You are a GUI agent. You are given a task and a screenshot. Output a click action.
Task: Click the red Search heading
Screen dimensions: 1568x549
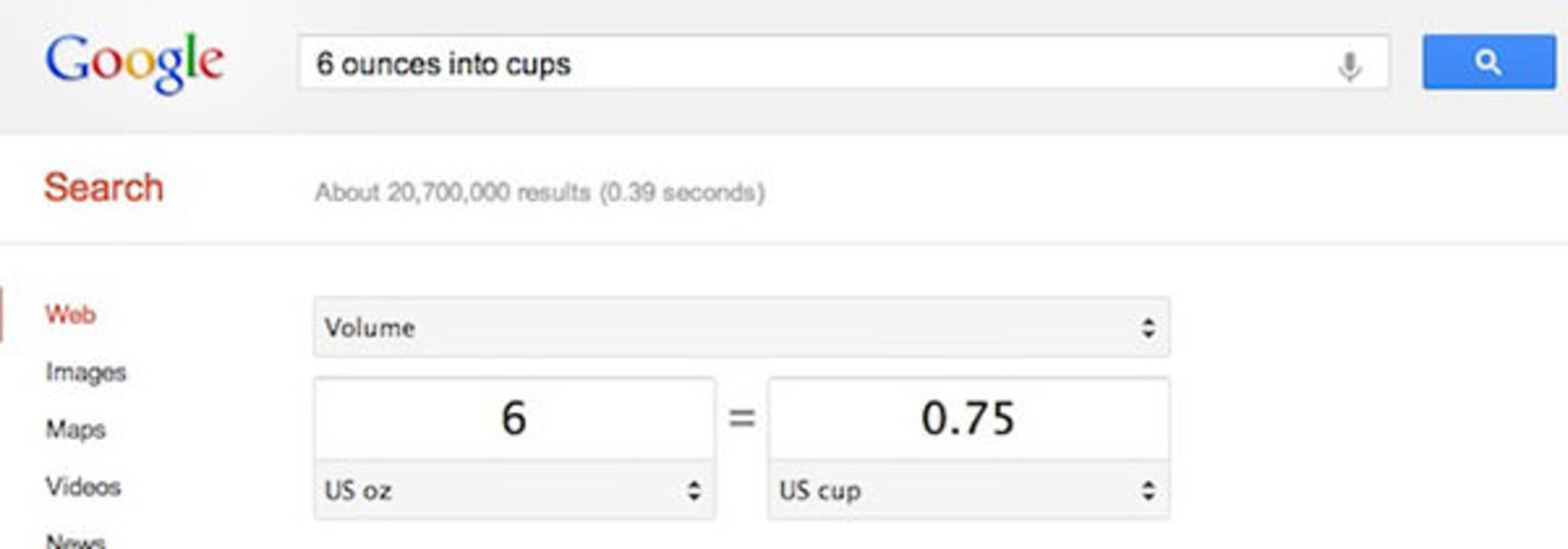pos(104,188)
